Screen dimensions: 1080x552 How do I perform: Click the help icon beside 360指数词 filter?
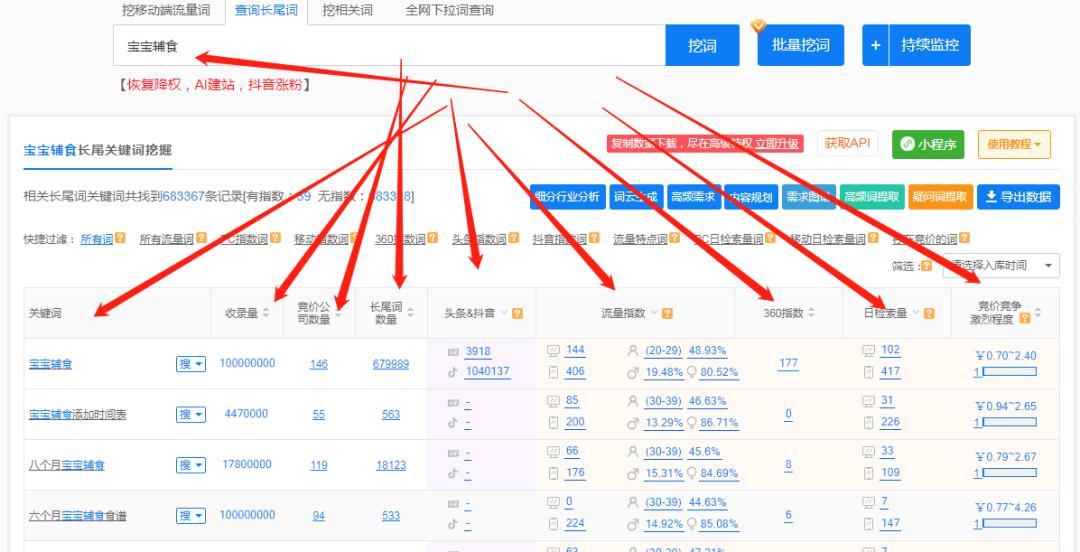[433, 238]
